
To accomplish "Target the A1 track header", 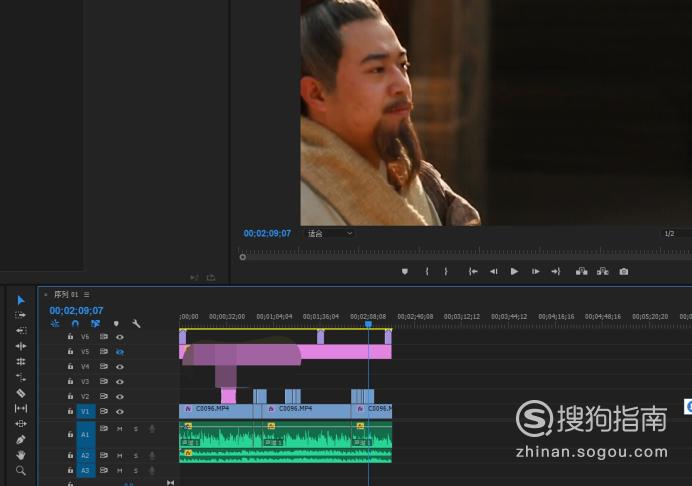I will [85, 435].
